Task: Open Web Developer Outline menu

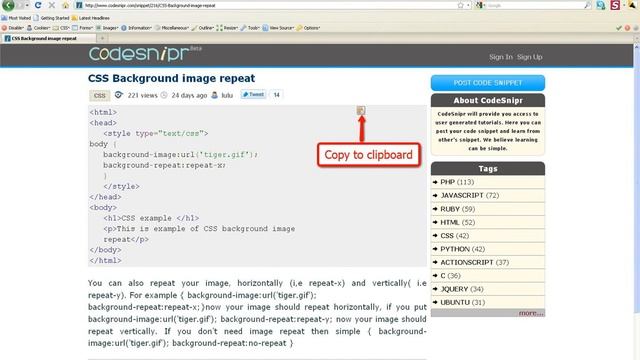Action: click(x=203, y=28)
